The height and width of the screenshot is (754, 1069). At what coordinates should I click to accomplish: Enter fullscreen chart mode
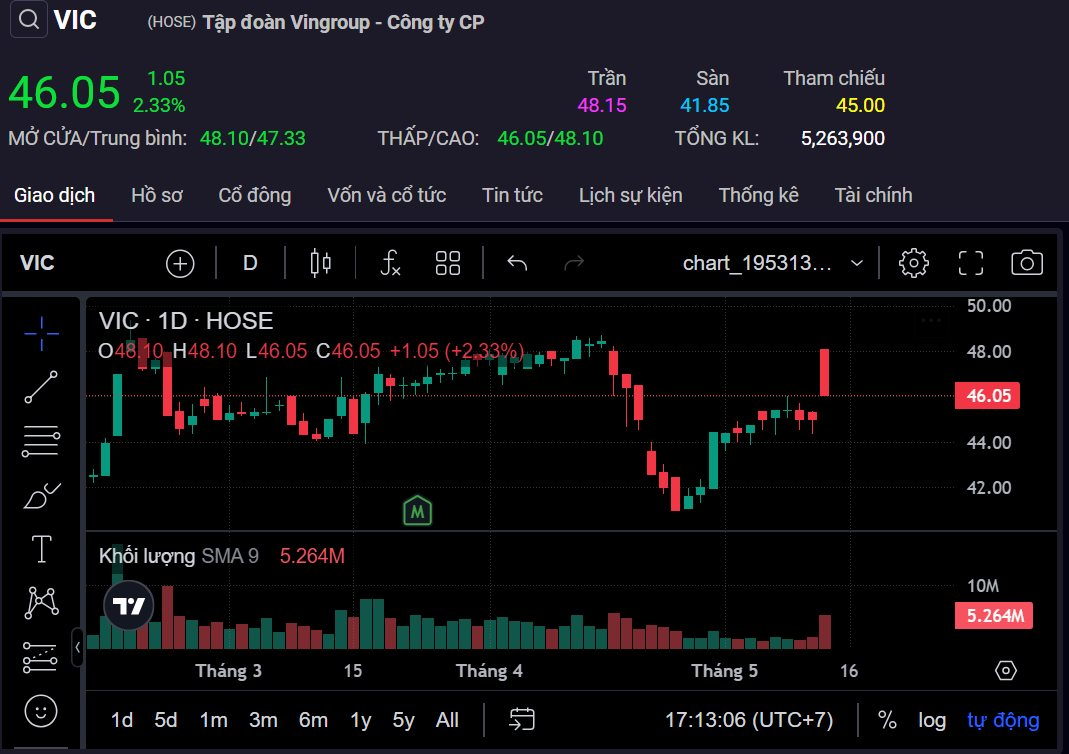tap(971, 263)
